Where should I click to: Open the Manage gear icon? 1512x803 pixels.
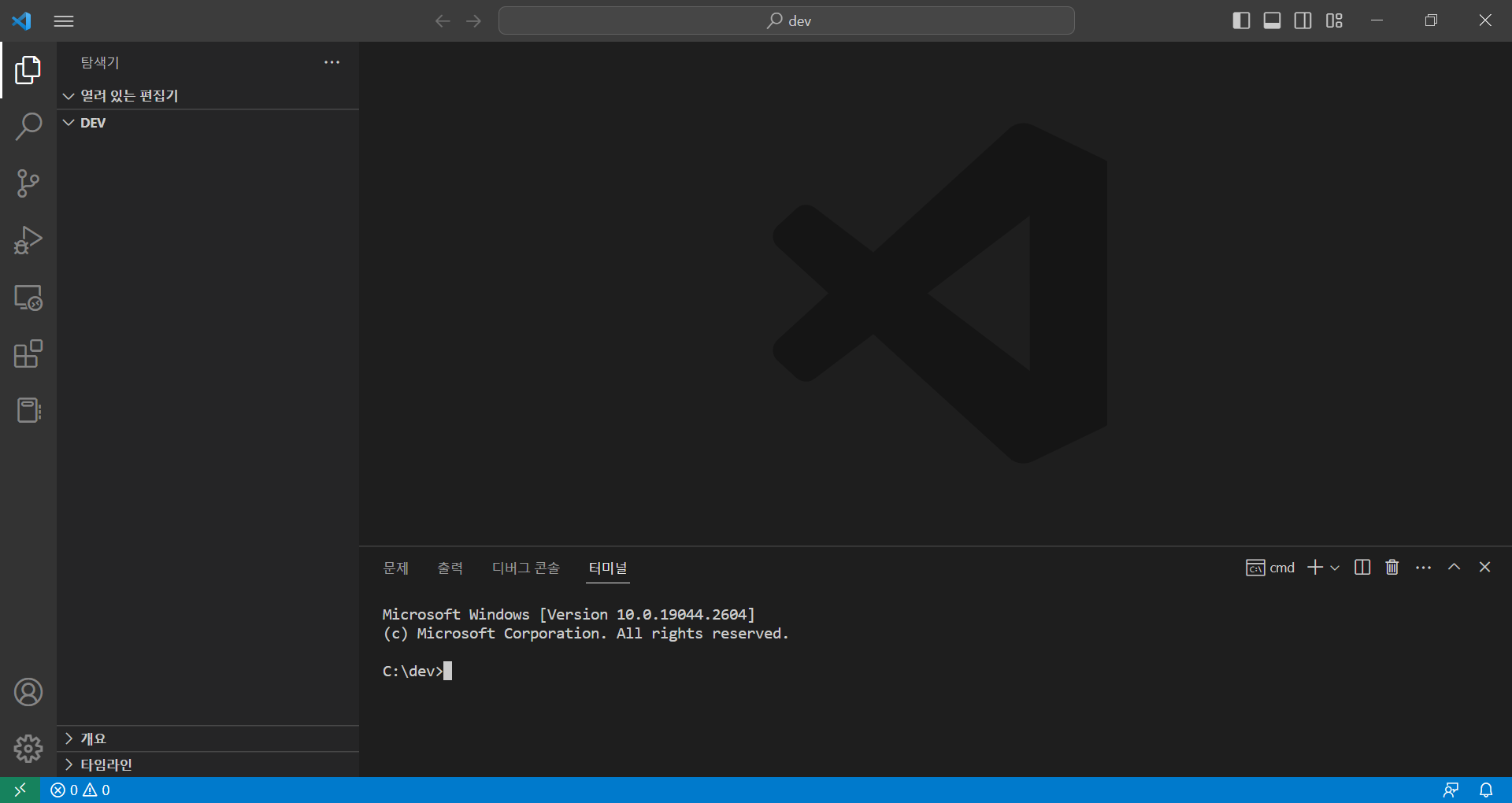pyautogui.click(x=28, y=749)
